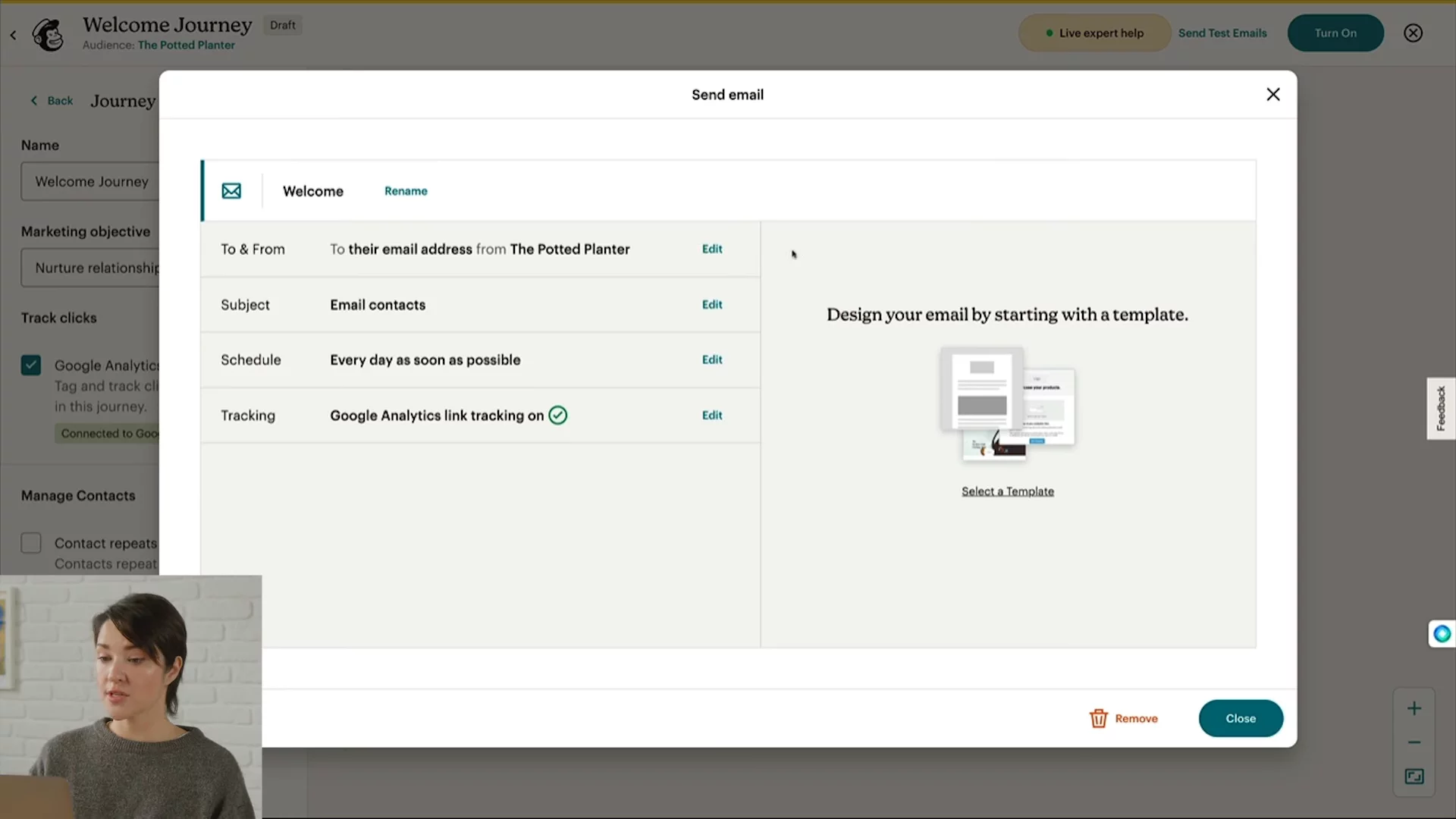This screenshot has height=819, width=1456.
Task: Click the zoom out minus icon
Action: point(1414,742)
